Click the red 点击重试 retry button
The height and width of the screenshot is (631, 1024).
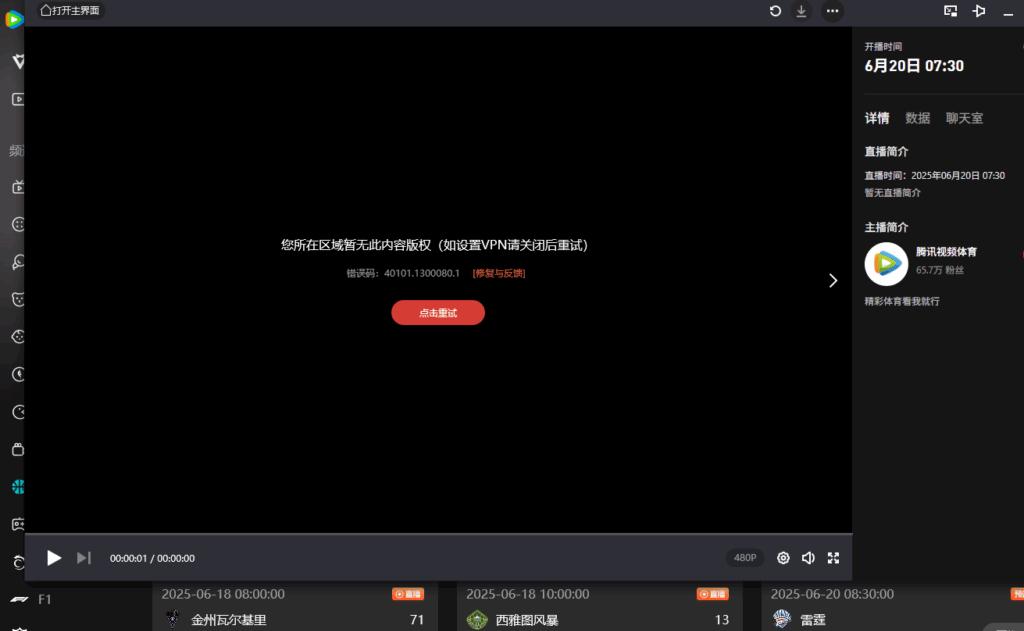[438, 313]
